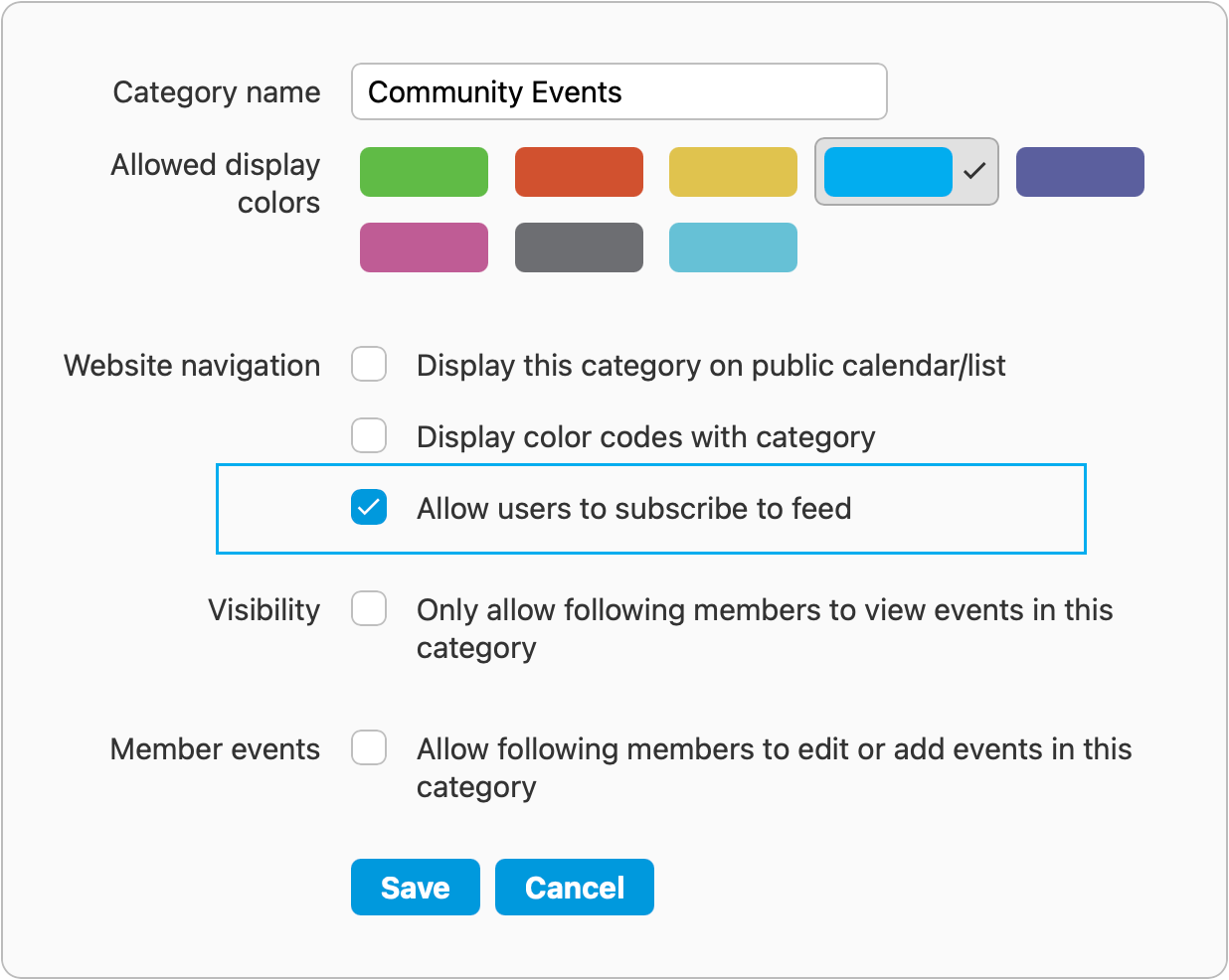The image size is (1229, 980).
Task: Check Display color codes with category
Action: pos(369,435)
